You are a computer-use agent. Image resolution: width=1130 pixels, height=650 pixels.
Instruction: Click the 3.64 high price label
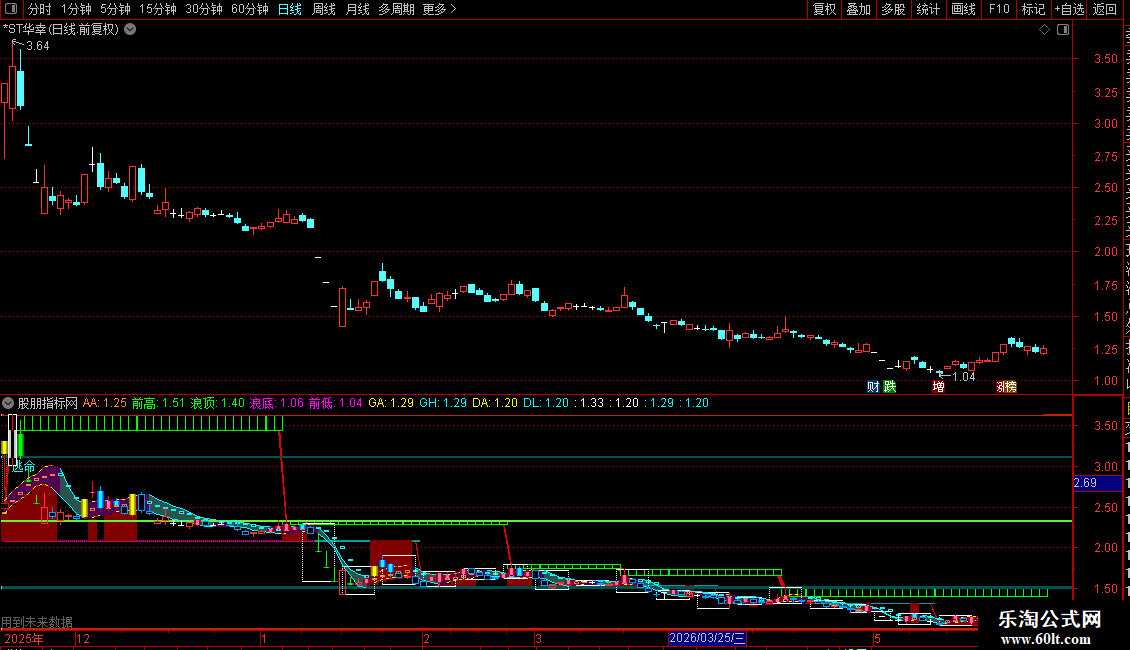[x=38, y=46]
